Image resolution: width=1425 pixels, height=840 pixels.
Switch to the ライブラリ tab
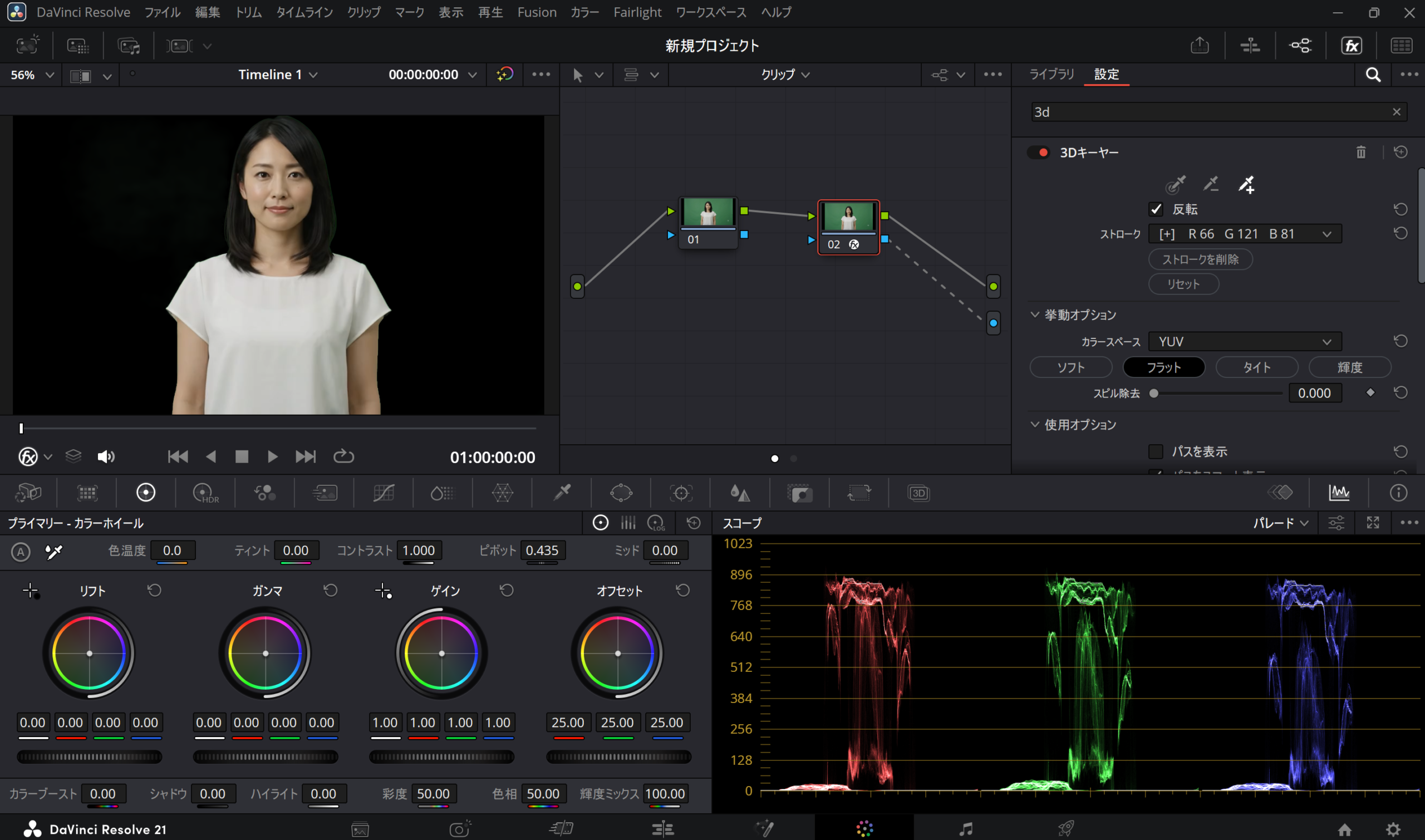click(x=1051, y=74)
